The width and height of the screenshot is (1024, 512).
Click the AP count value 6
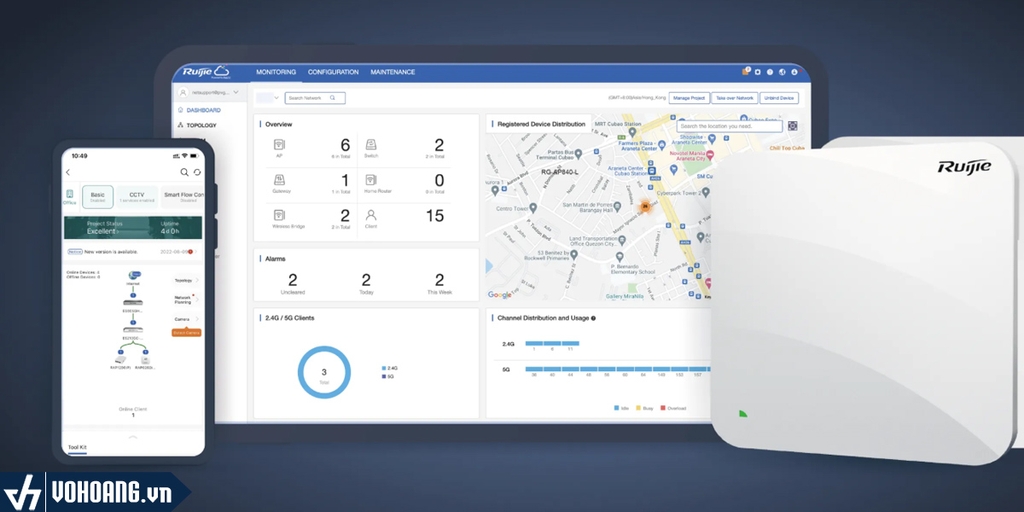point(345,145)
